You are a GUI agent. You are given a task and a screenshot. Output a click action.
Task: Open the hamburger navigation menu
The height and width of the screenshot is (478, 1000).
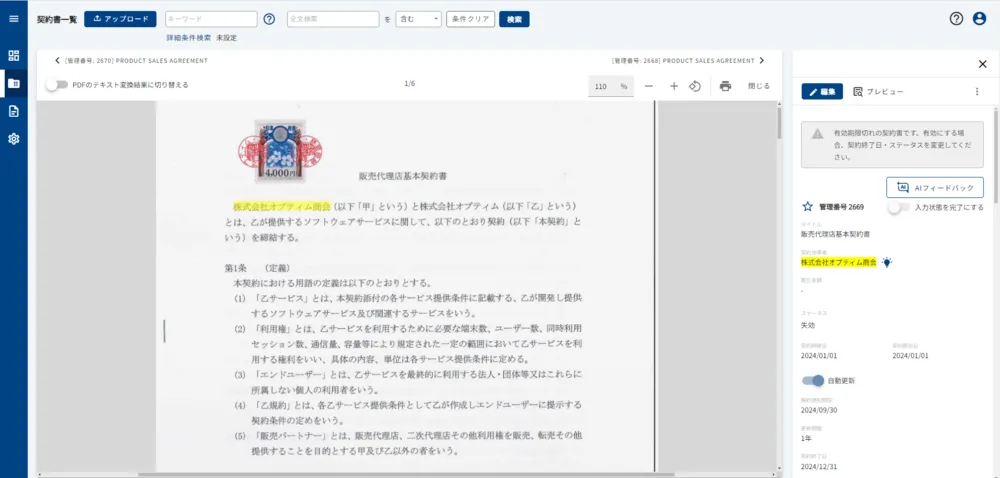pyautogui.click(x=13, y=18)
